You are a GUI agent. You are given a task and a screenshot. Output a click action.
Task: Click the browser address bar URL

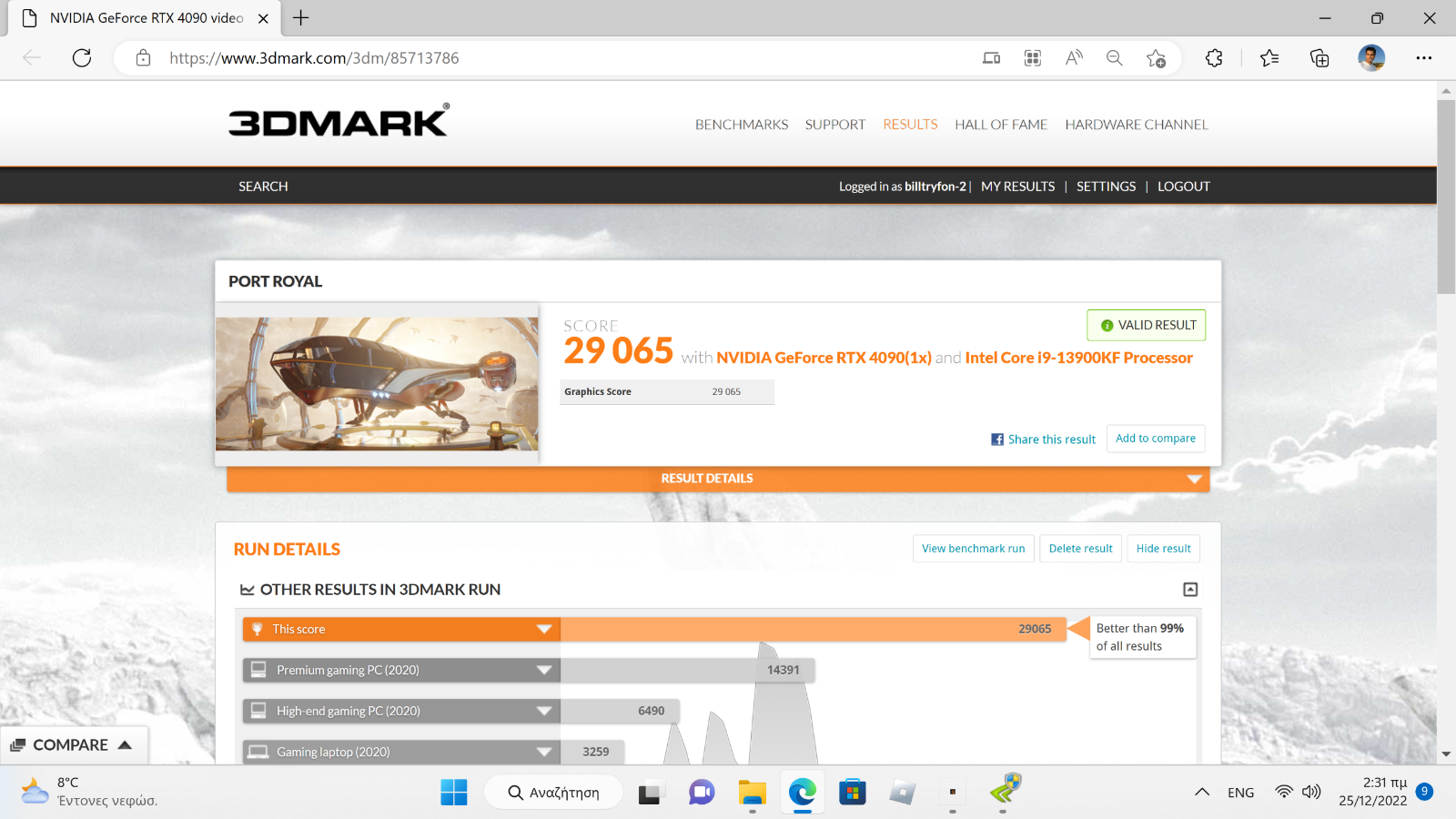(x=314, y=58)
